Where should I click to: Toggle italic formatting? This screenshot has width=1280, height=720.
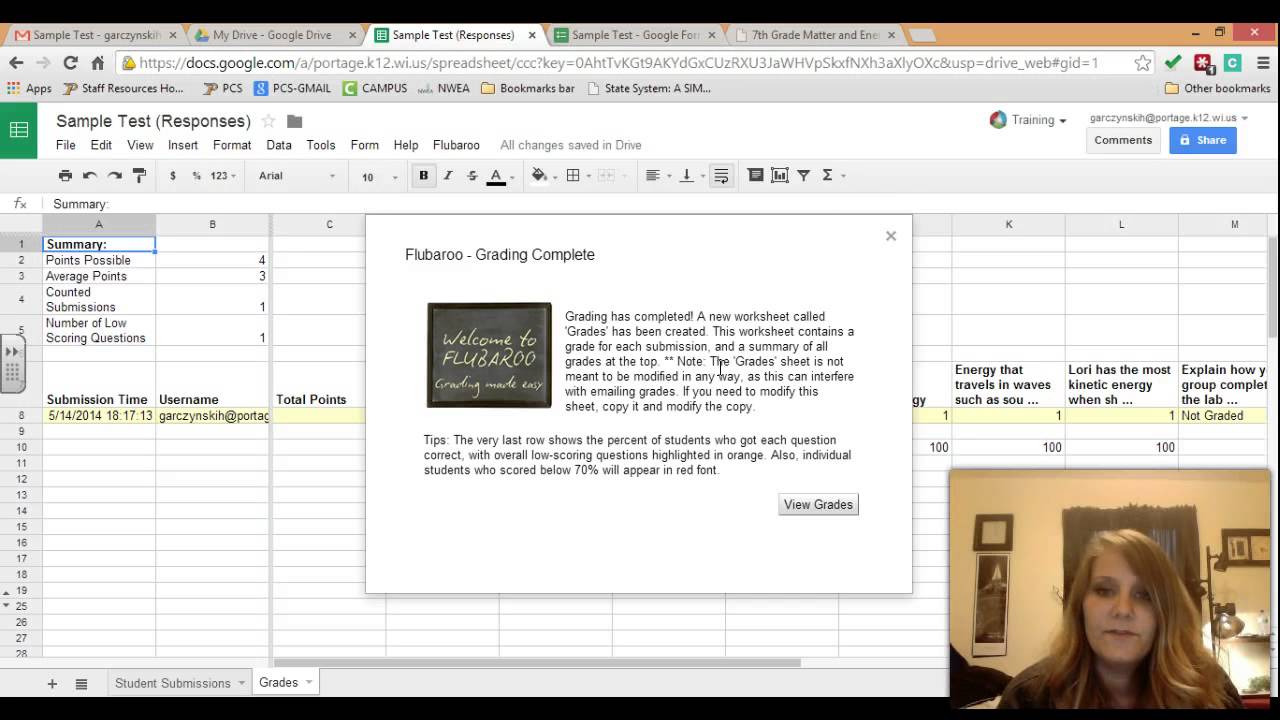pos(448,175)
